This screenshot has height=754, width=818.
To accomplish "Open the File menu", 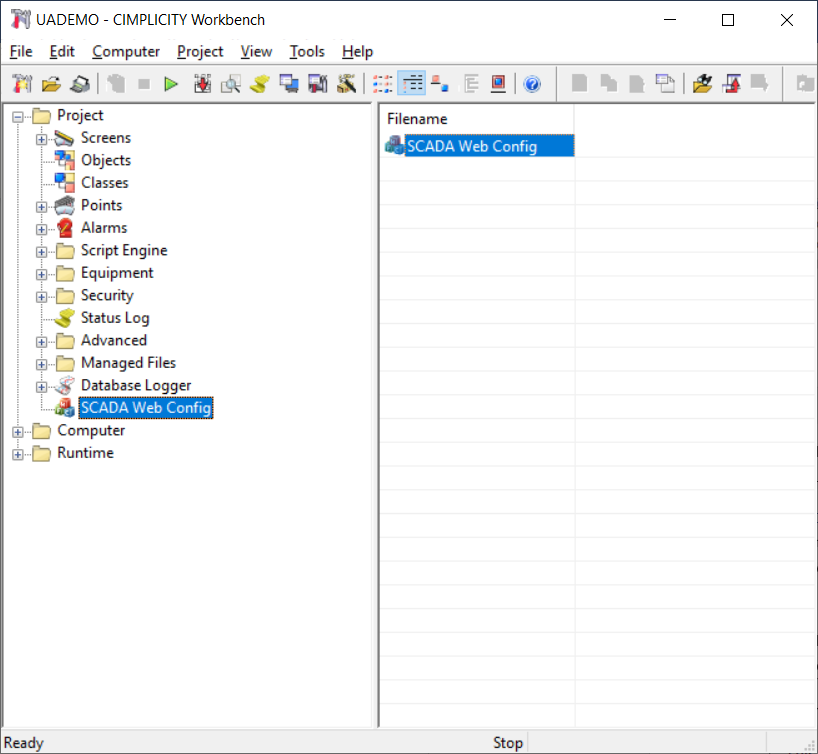I will [x=21, y=52].
